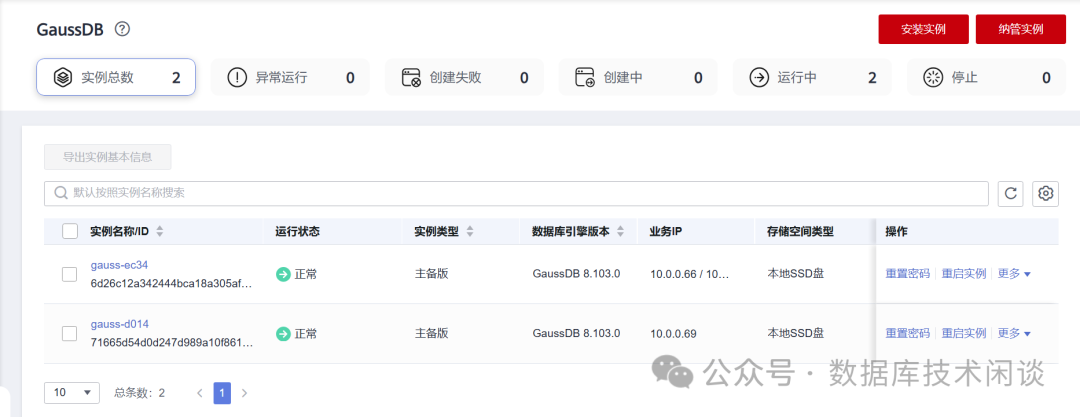Check the gauss-ec34 row checkbox
The width and height of the screenshot is (1080, 417).
click(x=70, y=274)
